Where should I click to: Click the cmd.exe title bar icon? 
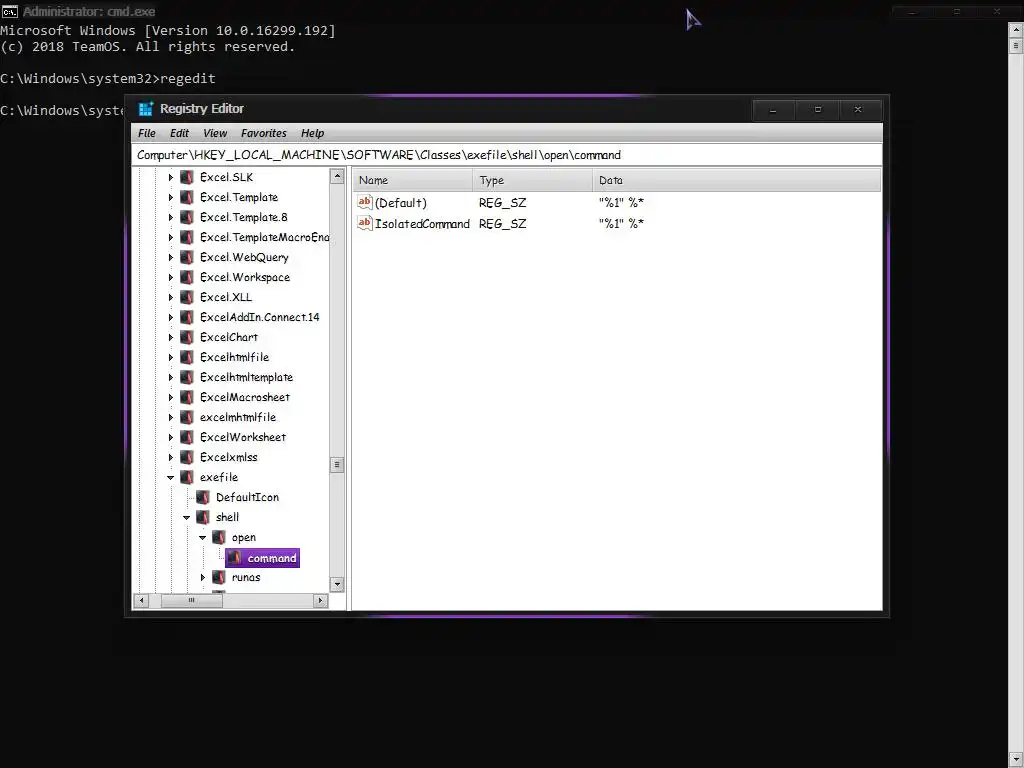(9, 11)
